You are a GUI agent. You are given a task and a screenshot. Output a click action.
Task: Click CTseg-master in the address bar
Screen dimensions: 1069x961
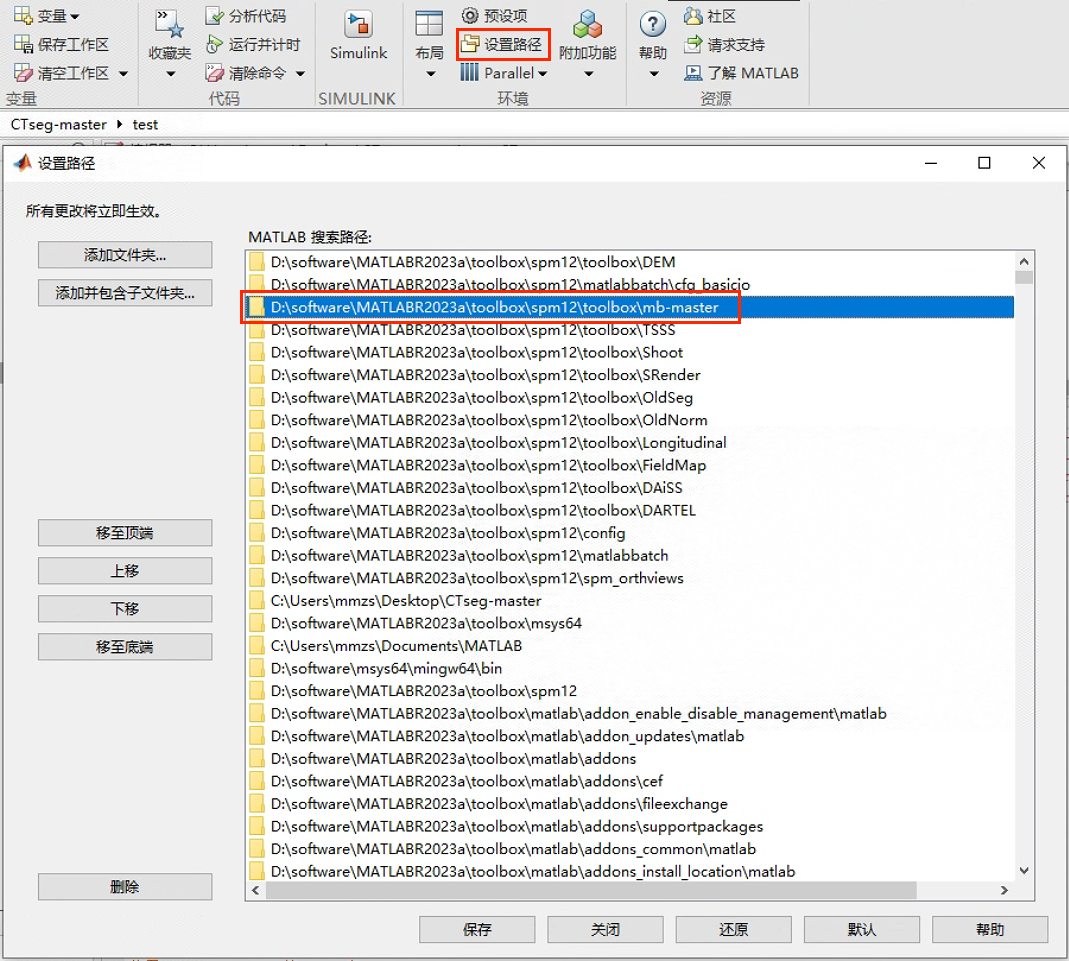click(59, 125)
